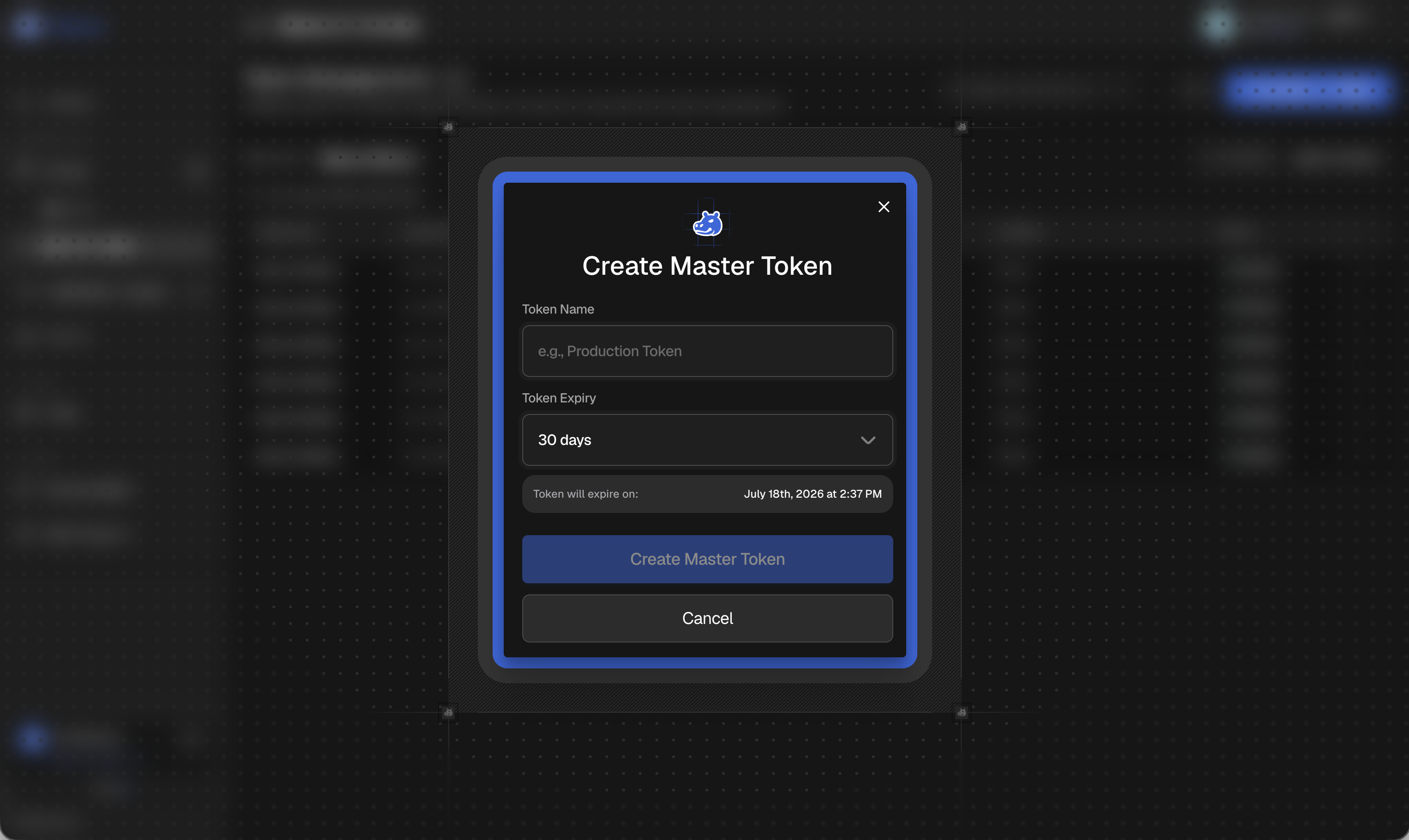Click the Token Name input field

click(707, 351)
